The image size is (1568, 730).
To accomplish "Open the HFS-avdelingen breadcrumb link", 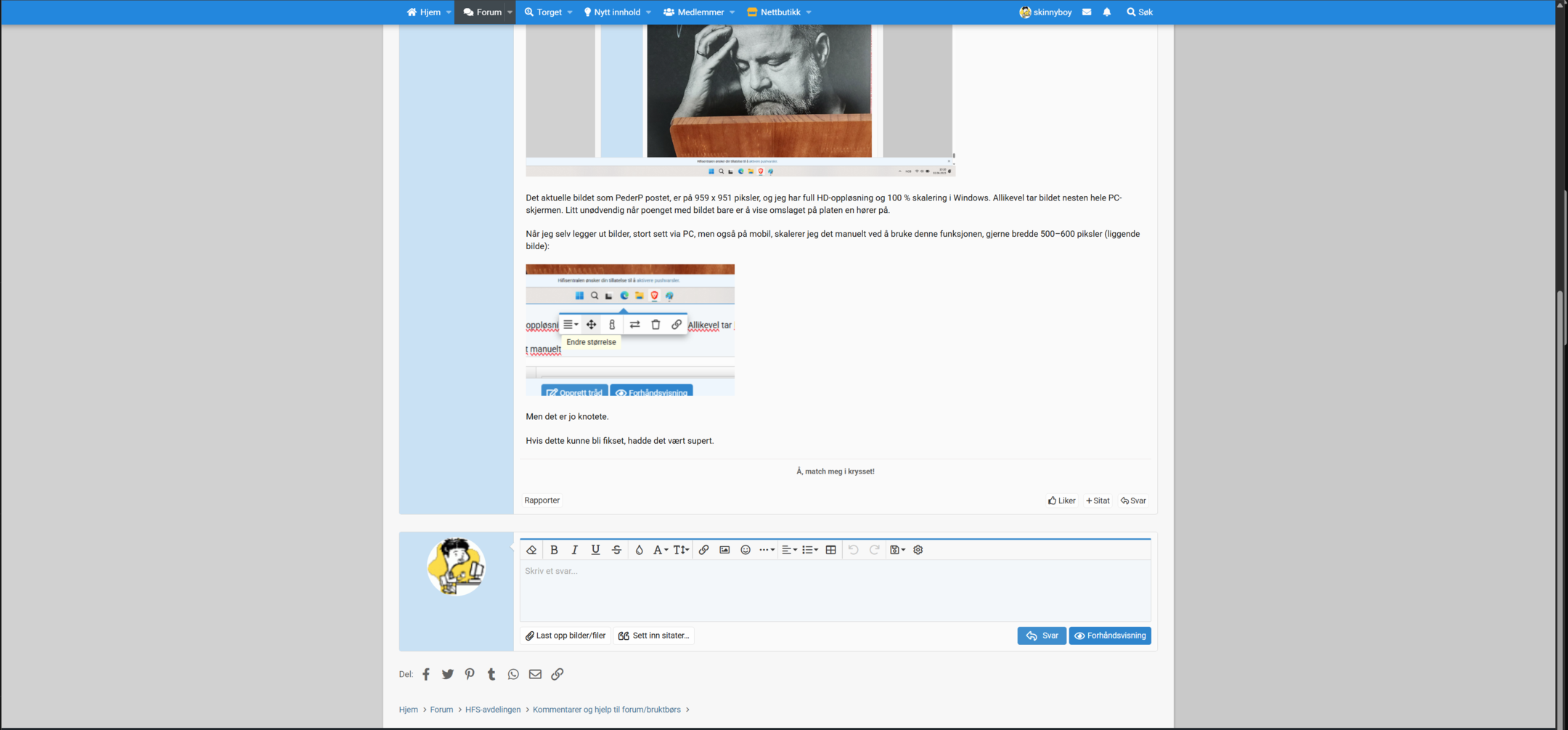I will click(493, 710).
